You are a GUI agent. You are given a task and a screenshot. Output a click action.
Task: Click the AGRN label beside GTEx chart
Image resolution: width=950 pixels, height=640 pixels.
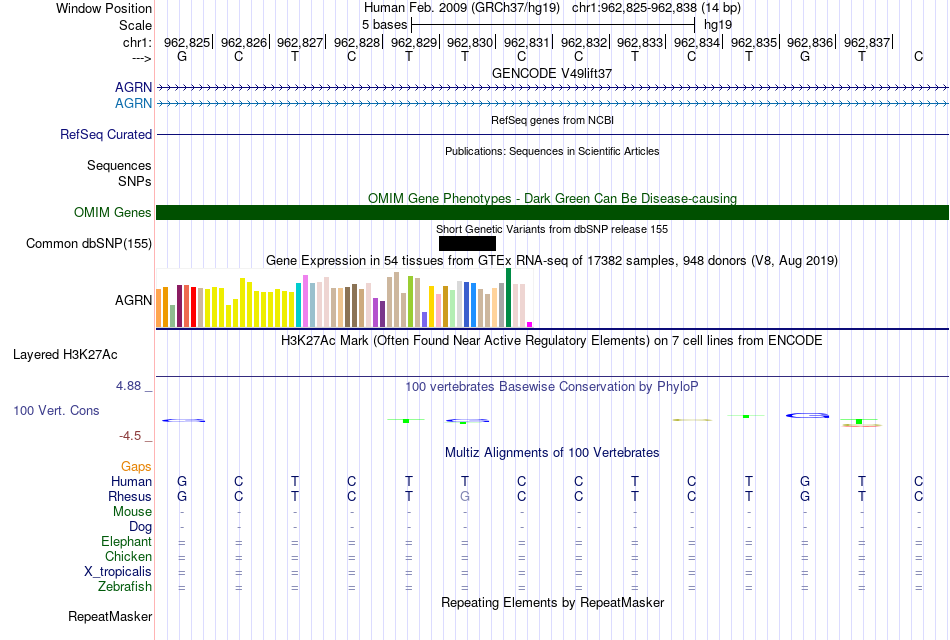click(x=133, y=301)
